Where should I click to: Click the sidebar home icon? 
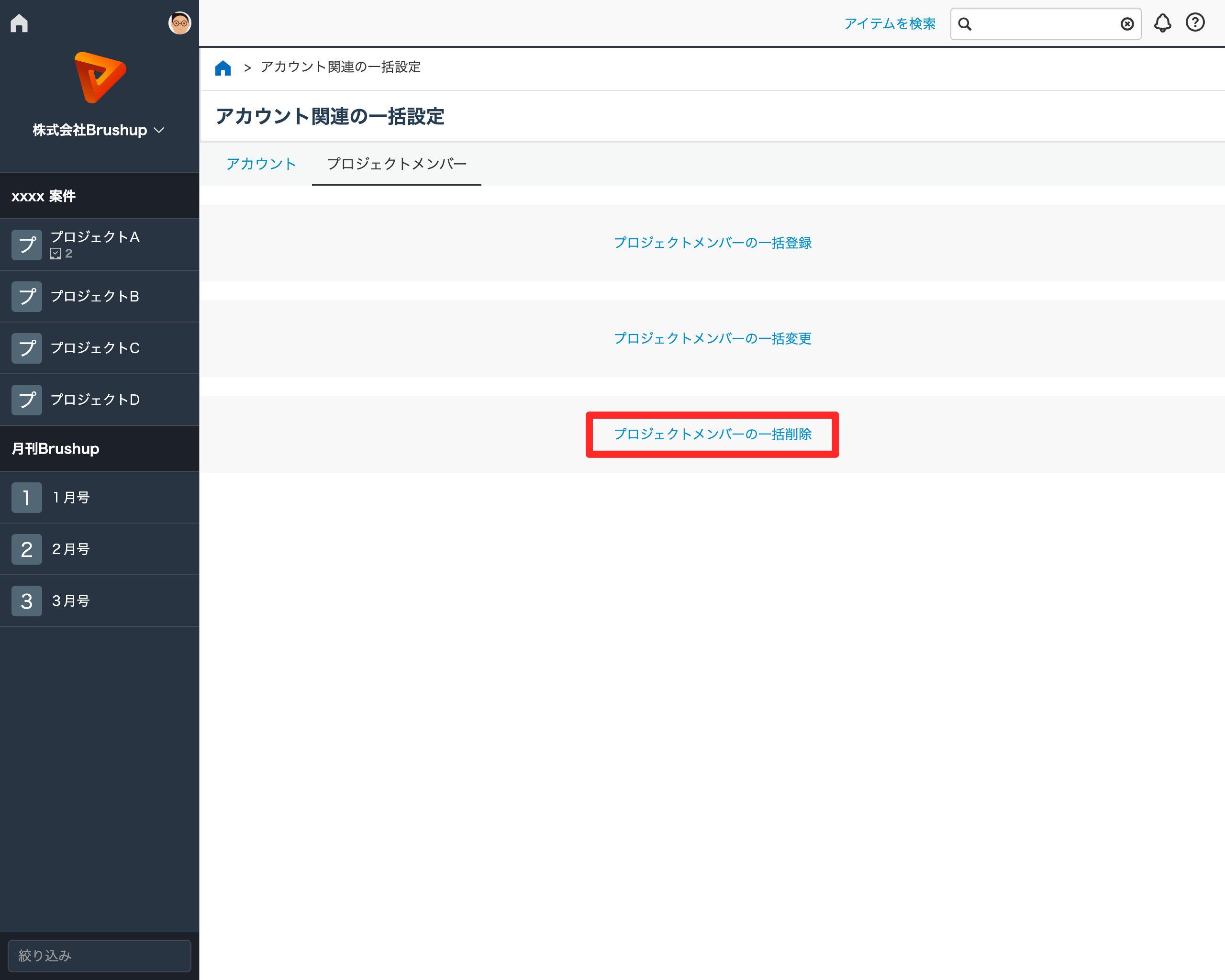[19, 23]
